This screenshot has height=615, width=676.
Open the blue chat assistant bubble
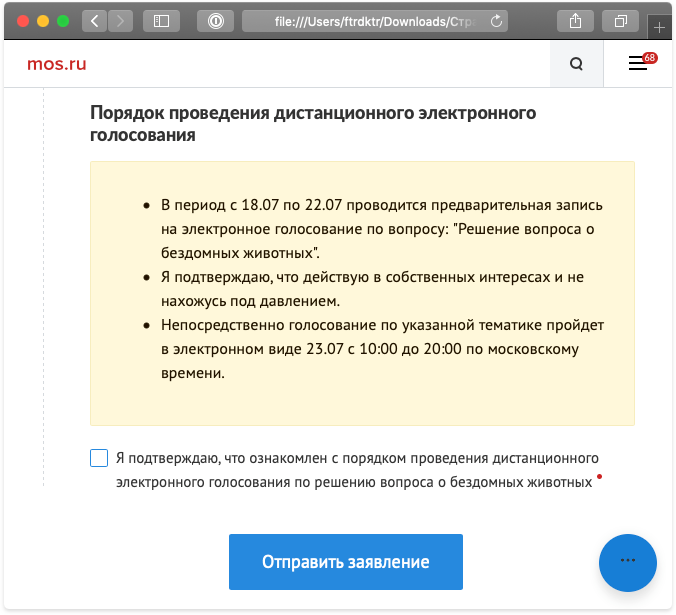point(627,563)
